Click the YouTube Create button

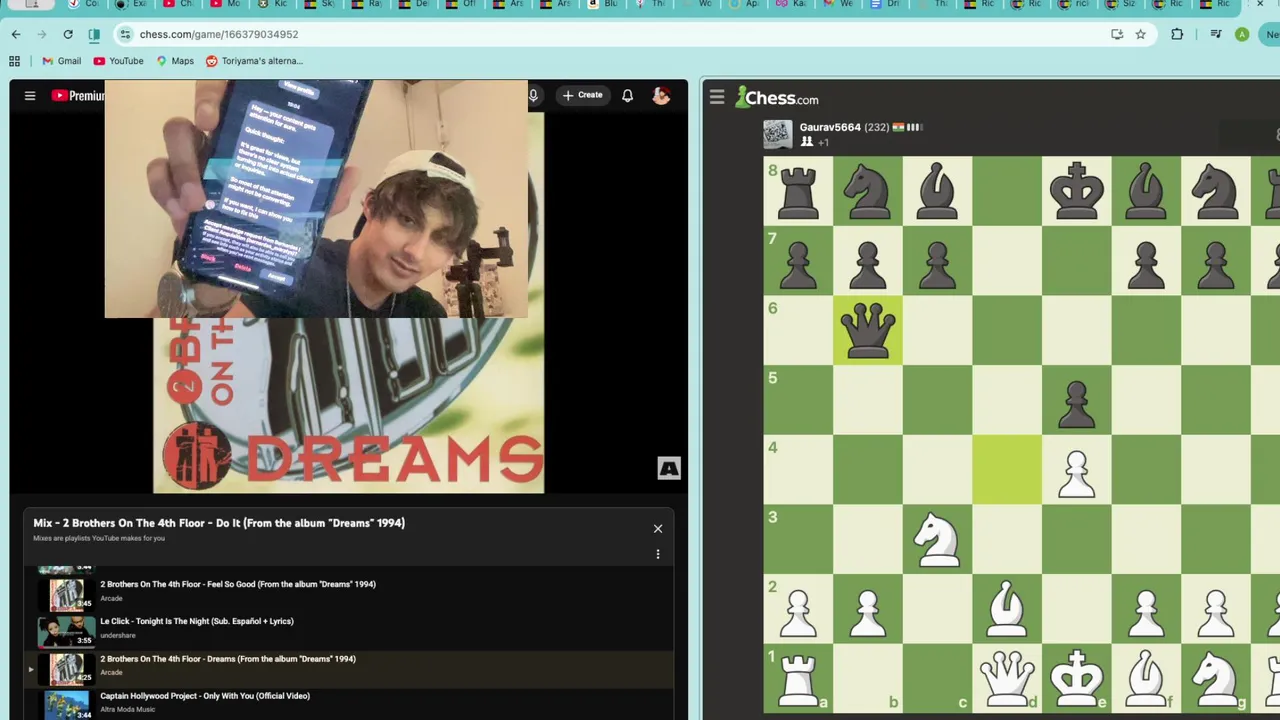[582, 95]
